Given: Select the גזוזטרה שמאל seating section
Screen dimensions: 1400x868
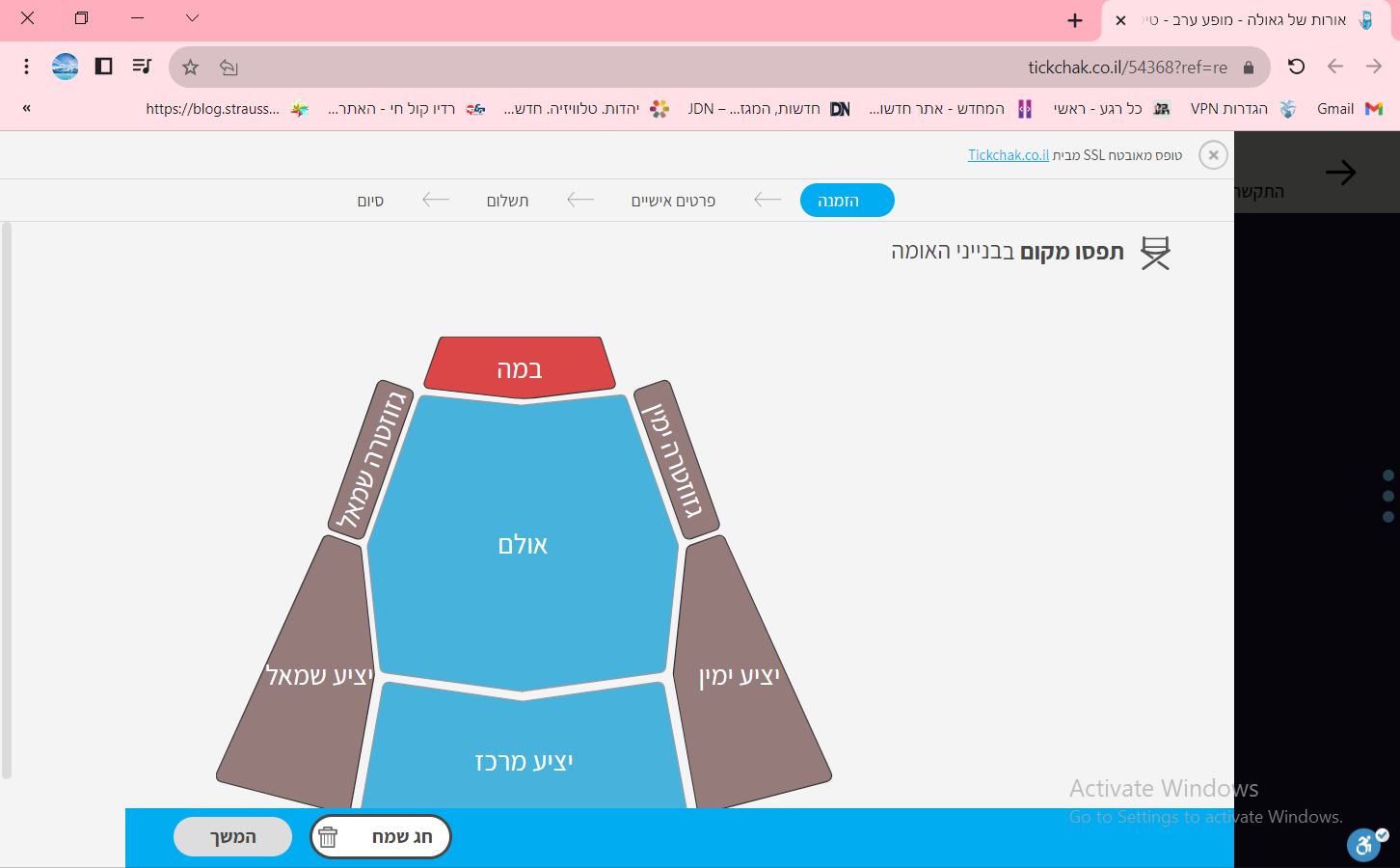Looking at the screenshot, I should 371,459.
